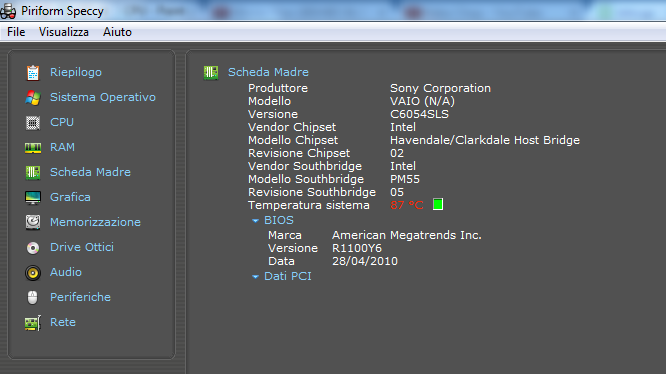Select Havendale/Clarkdale Host Bridge text
The image size is (666, 374).
pos(485,140)
